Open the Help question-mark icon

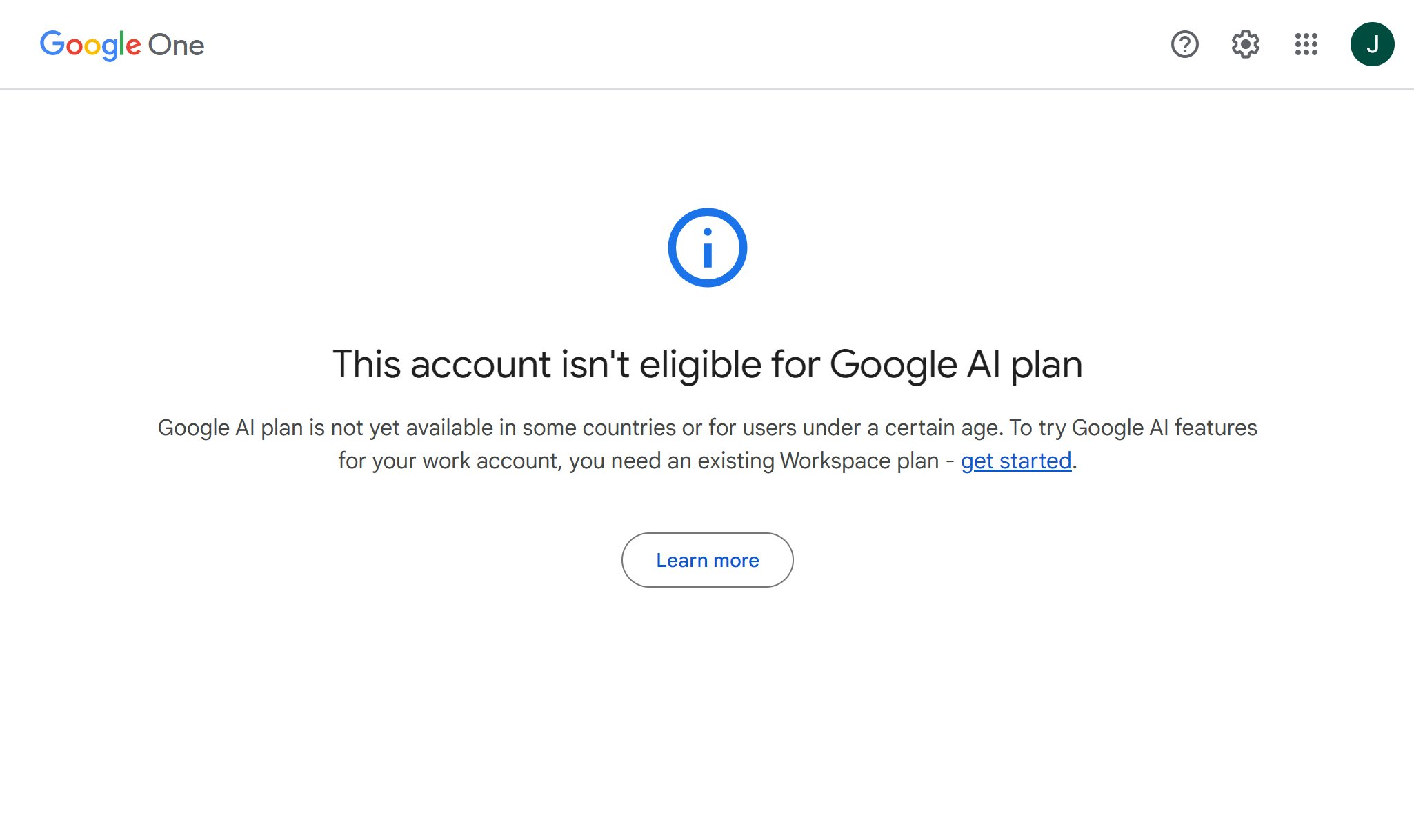1184,45
